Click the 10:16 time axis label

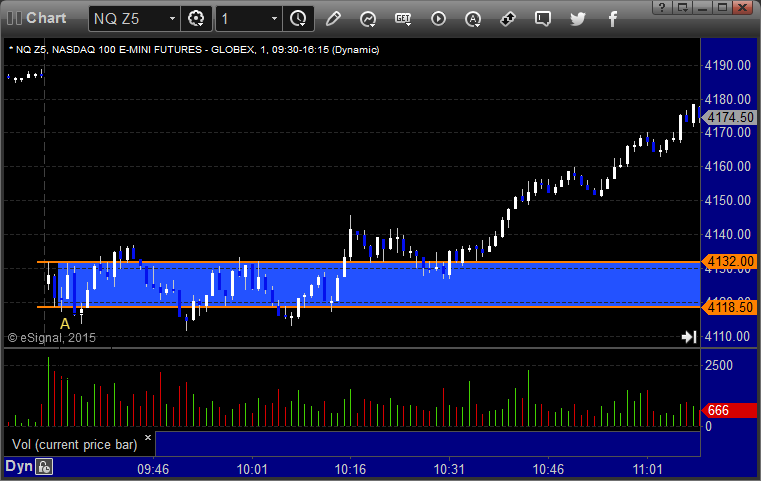pyautogui.click(x=350, y=469)
